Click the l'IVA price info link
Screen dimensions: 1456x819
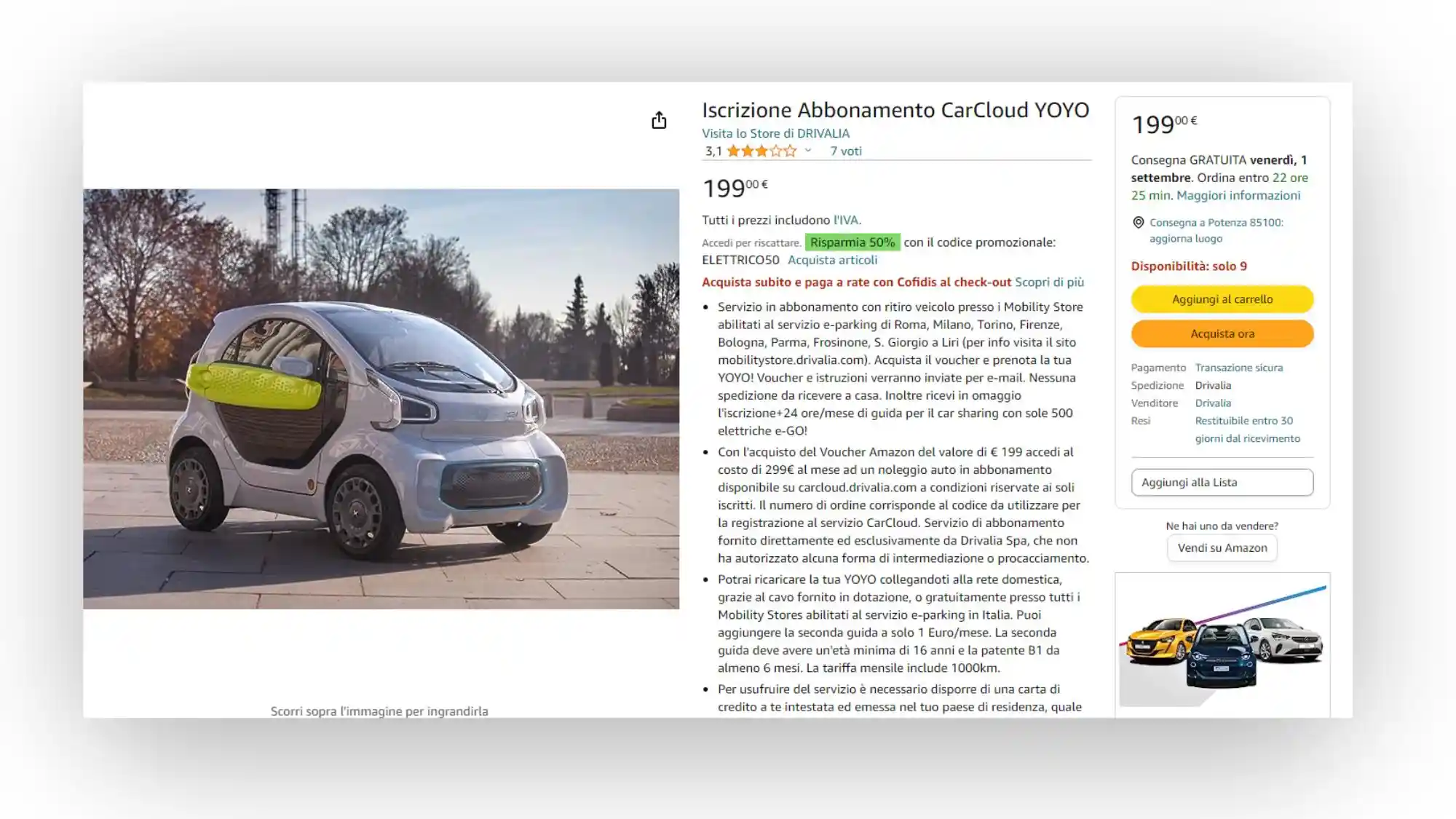tap(847, 220)
